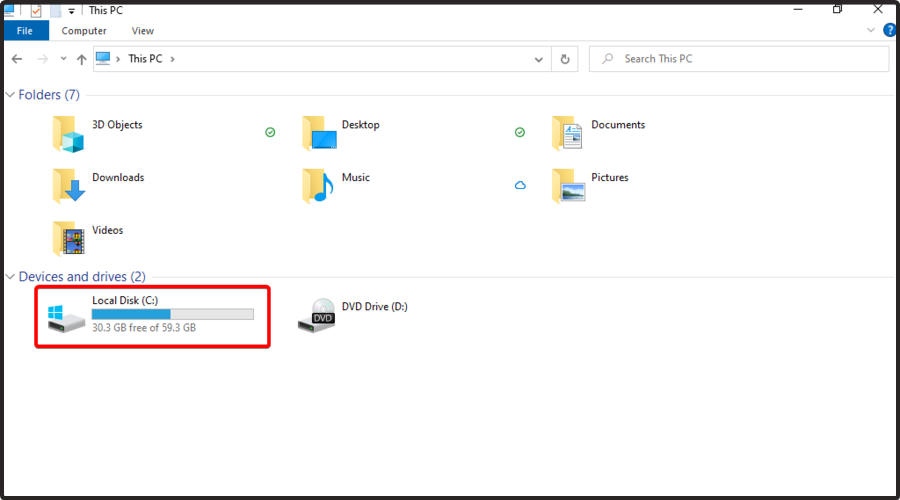Screen dimensions: 900x500
Task: Open the File menu tab
Action: (25, 31)
